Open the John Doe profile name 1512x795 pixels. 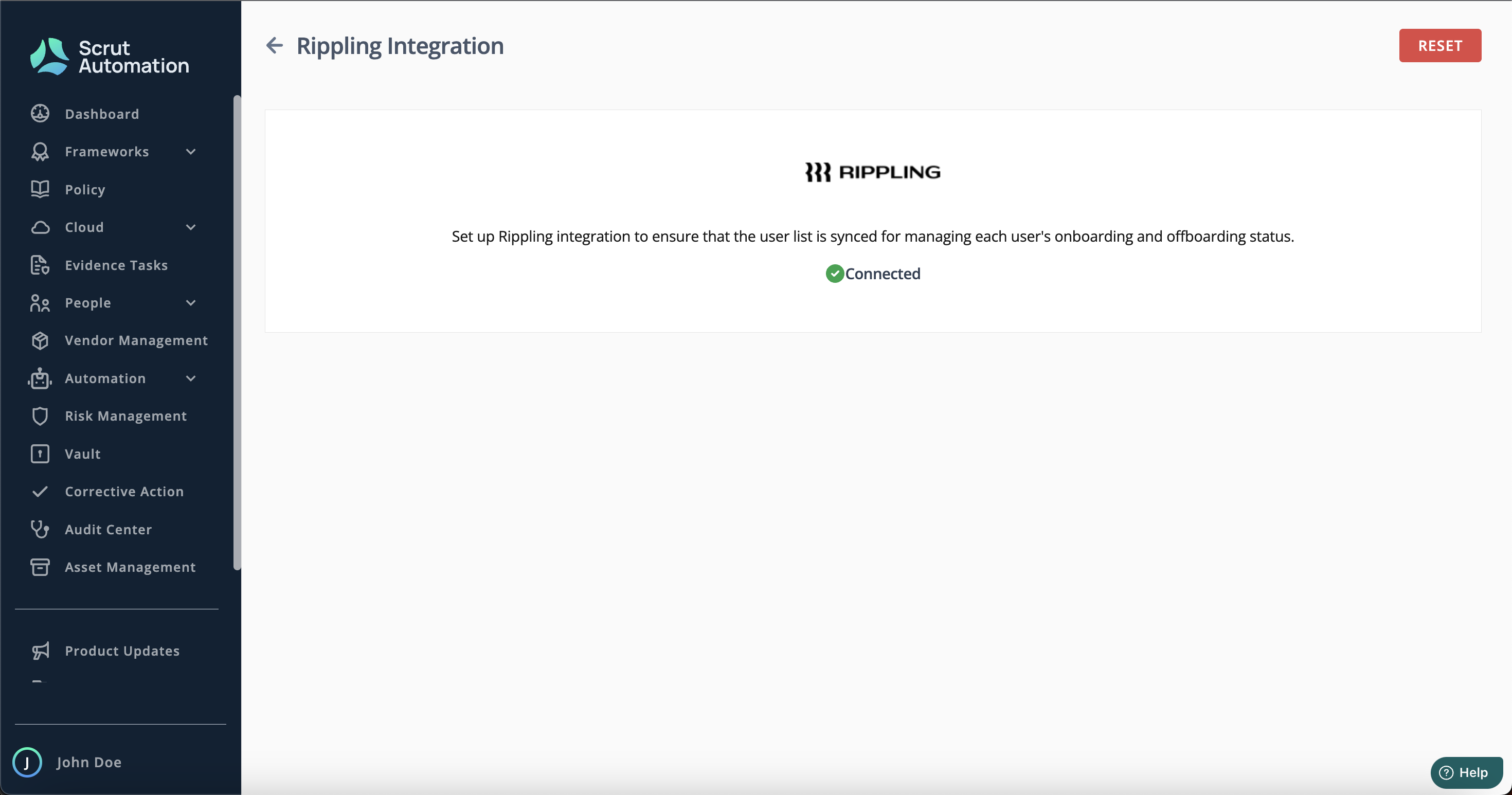pos(89,762)
